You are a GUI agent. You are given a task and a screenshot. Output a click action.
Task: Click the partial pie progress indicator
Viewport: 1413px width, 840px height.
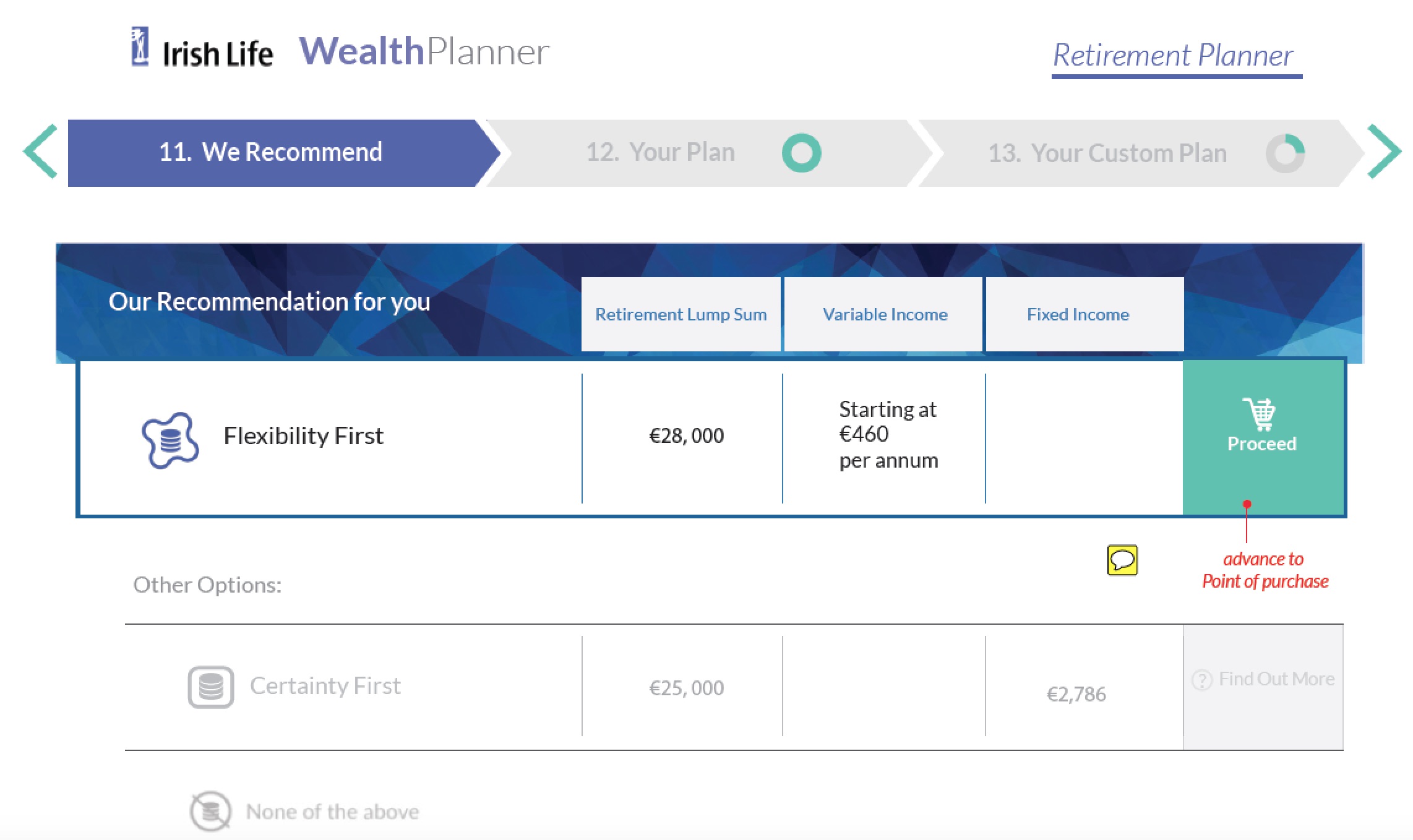[x=1285, y=153]
